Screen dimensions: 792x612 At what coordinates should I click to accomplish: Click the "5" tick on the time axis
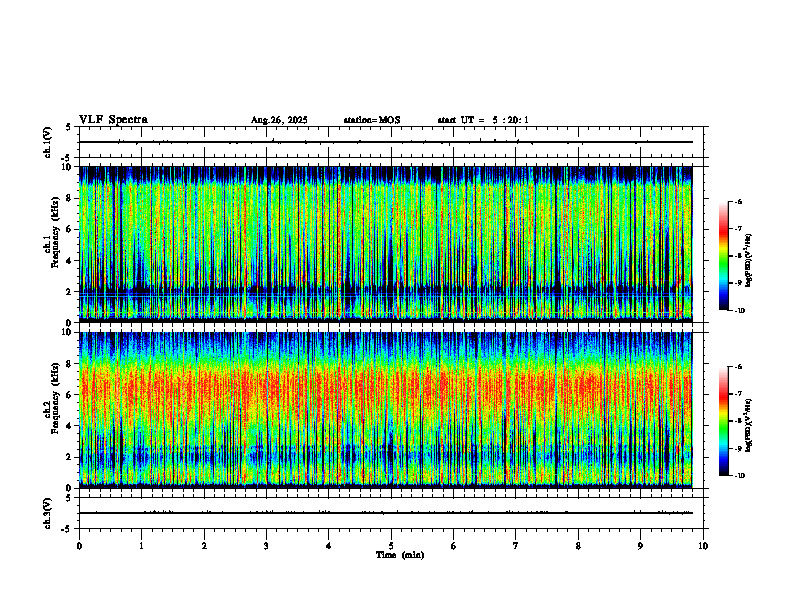coord(391,545)
